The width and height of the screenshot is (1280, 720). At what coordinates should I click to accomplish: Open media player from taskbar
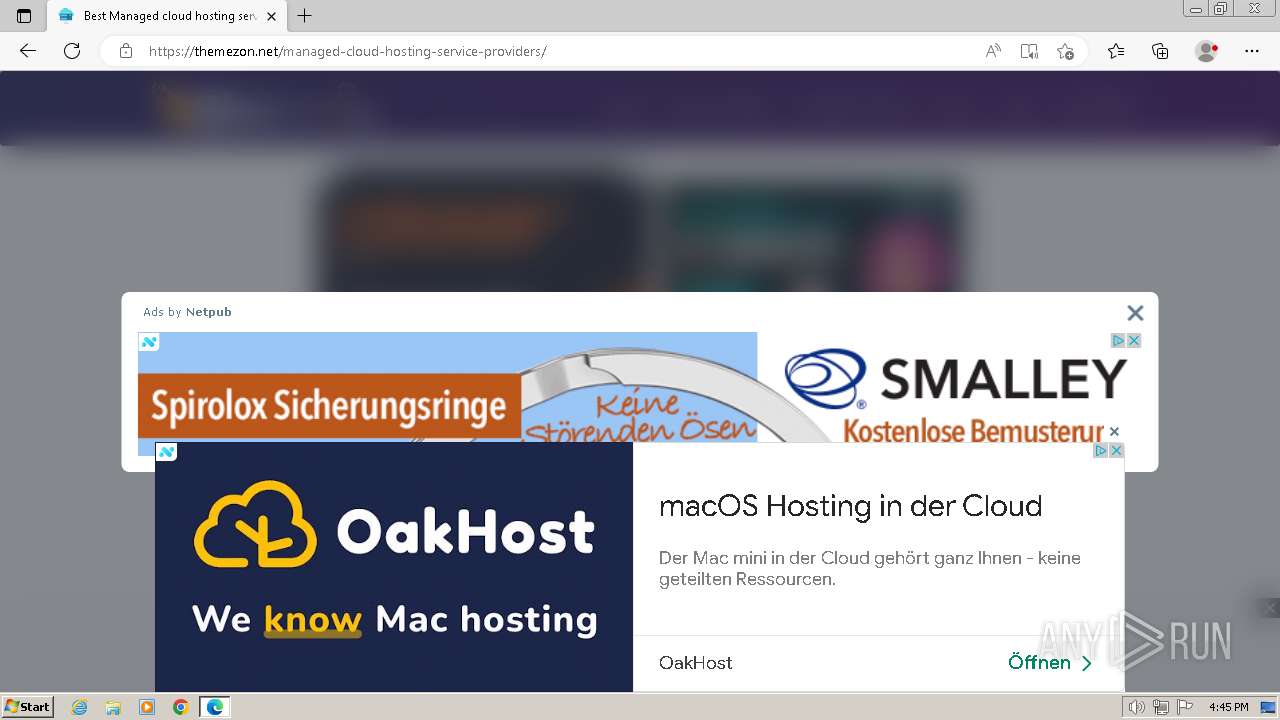point(147,707)
